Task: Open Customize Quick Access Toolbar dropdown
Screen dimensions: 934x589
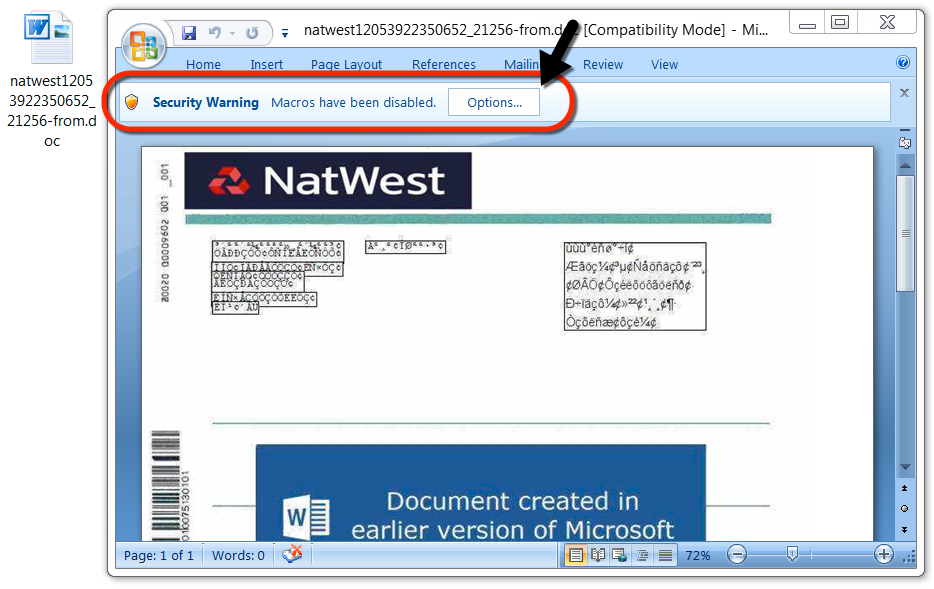Action: pos(285,33)
